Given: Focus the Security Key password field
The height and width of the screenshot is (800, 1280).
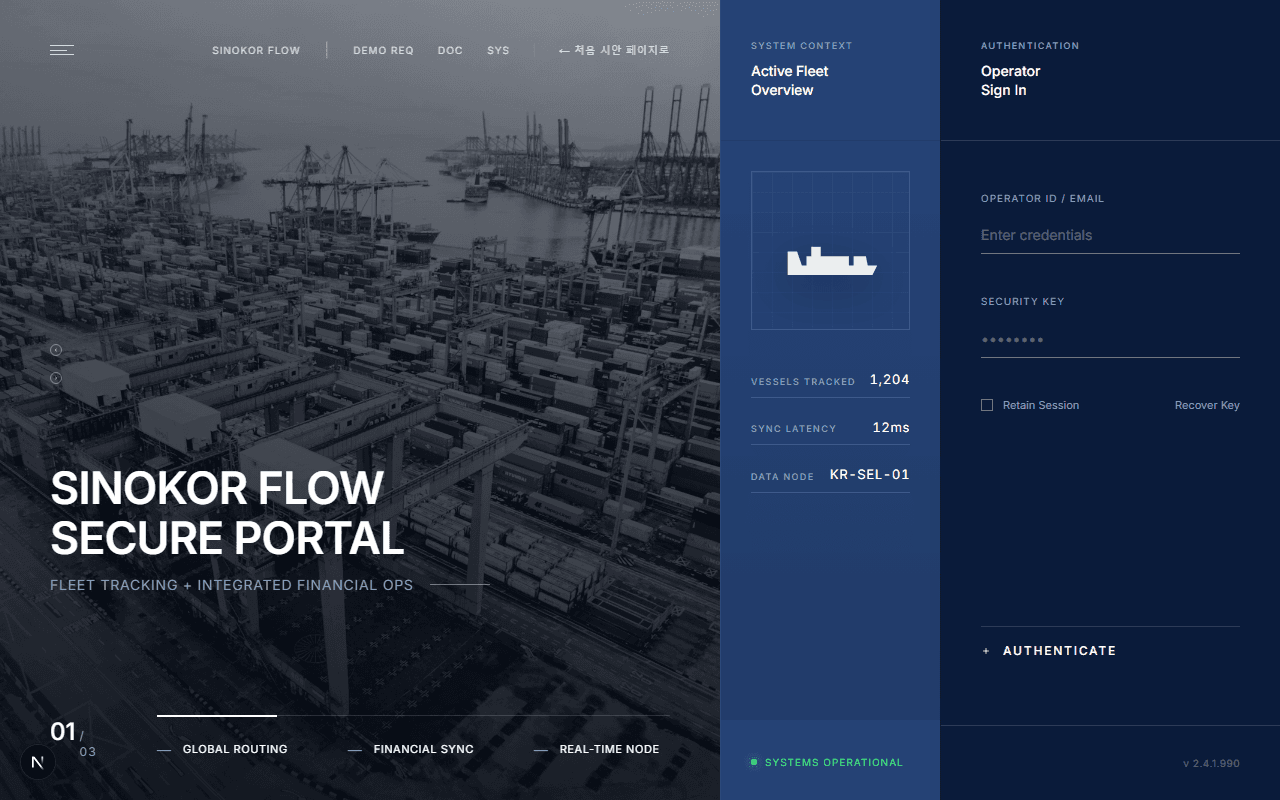Looking at the screenshot, I should pos(1110,340).
